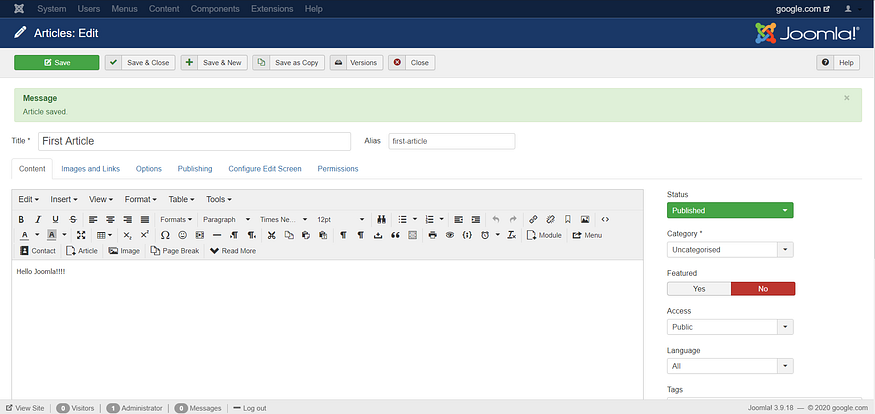Image resolution: width=875 pixels, height=414 pixels.
Task: Switch to Images and Links tab
Action: 90,169
